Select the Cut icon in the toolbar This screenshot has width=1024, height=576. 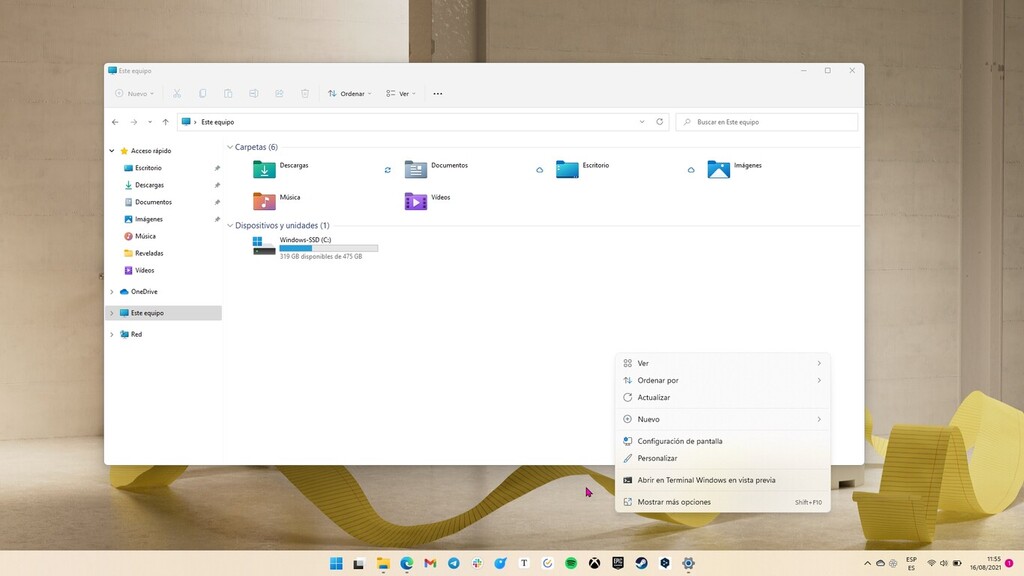tap(176, 93)
